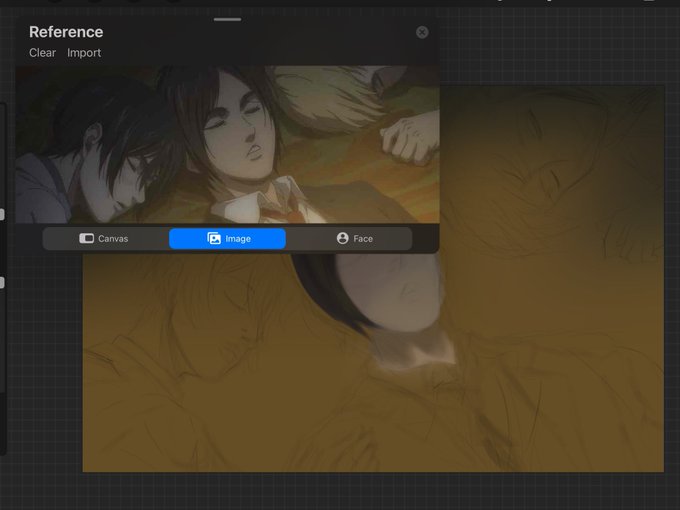The width and height of the screenshot is (680, 510).
Task: Click the Reference panel drag handle
Action: [x=227, y=20]
